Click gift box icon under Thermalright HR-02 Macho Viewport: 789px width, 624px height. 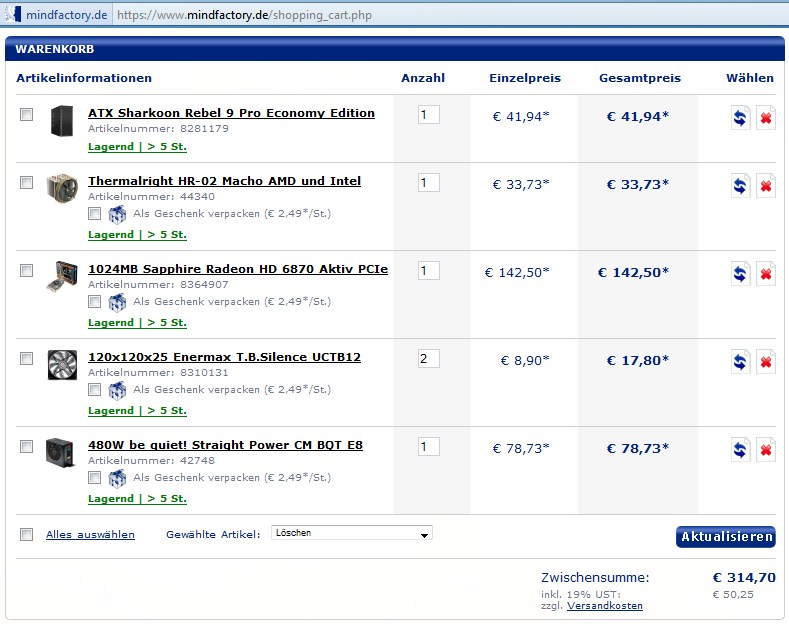[117, 214]
